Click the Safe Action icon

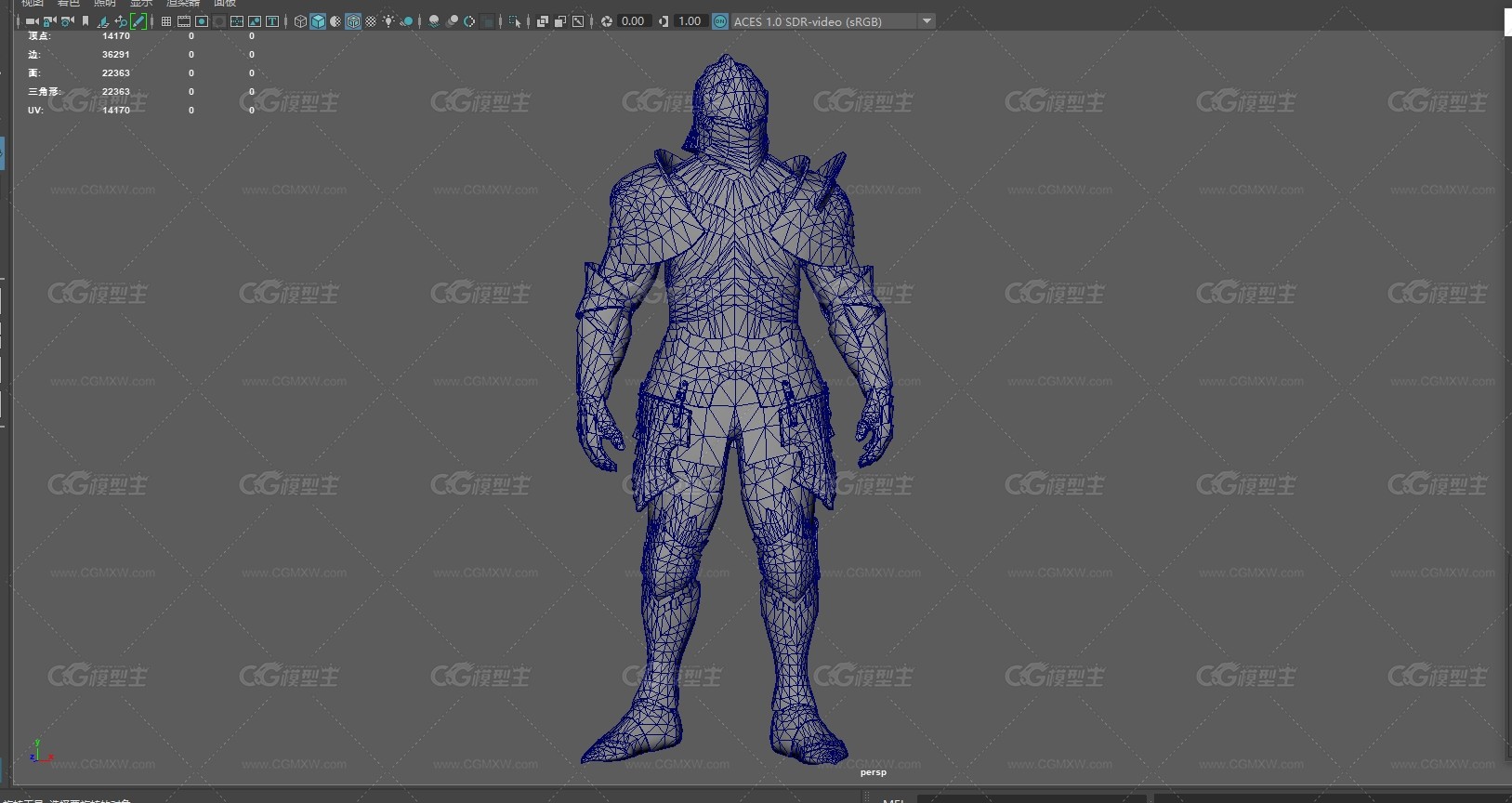[x=255, y=21]
